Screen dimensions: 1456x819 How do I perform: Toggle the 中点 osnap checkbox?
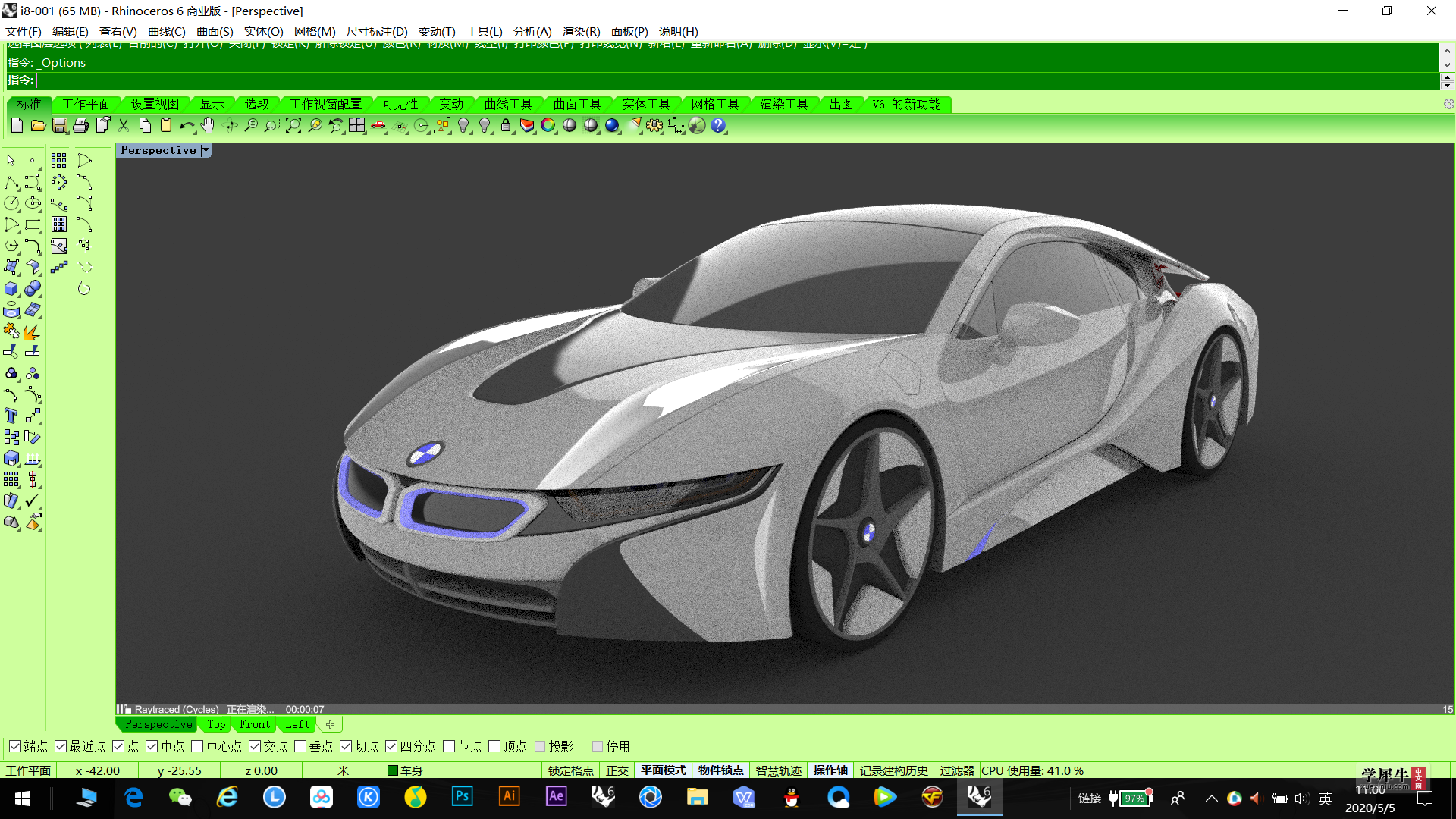[152, 746]
